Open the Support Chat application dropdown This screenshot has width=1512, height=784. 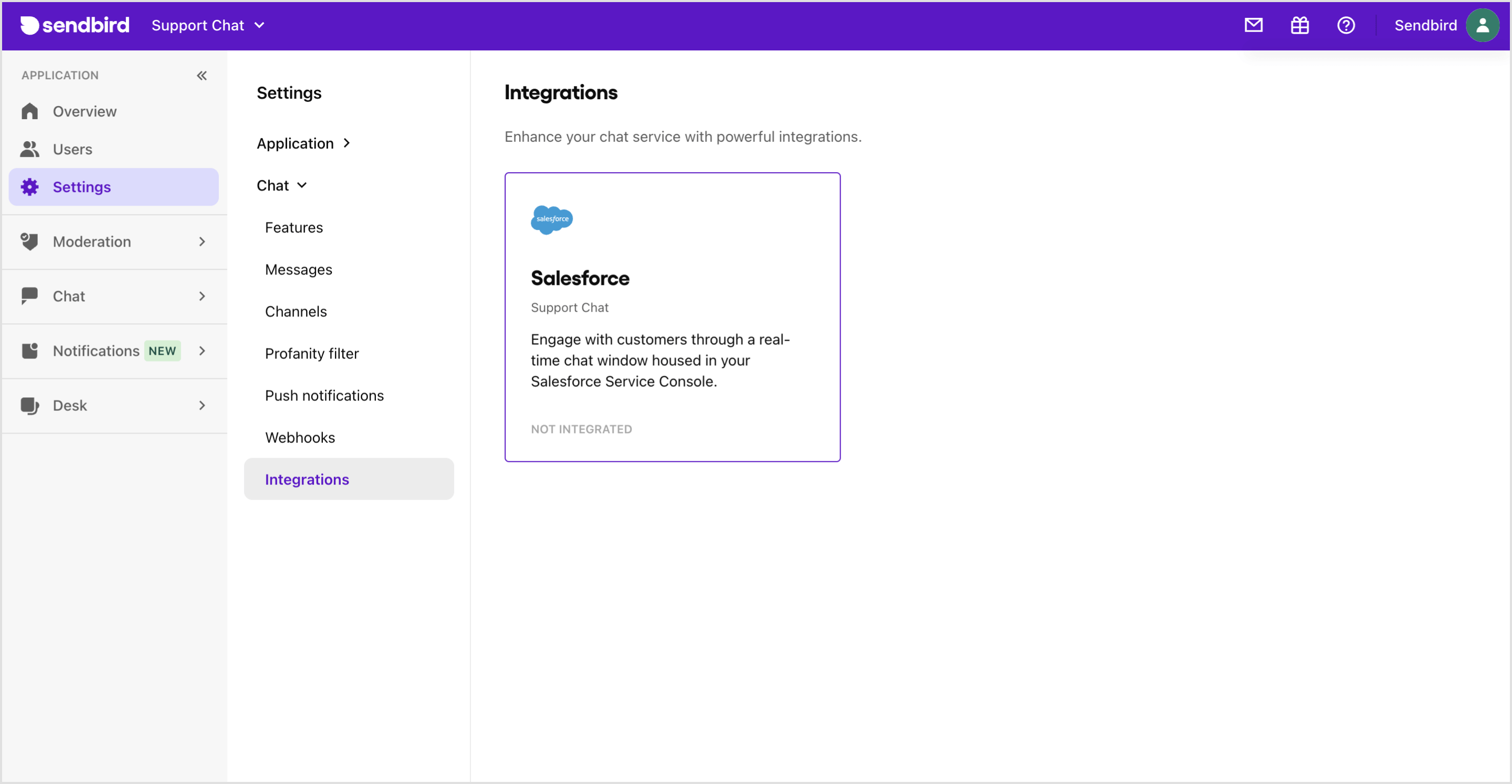tap(208, 25)
